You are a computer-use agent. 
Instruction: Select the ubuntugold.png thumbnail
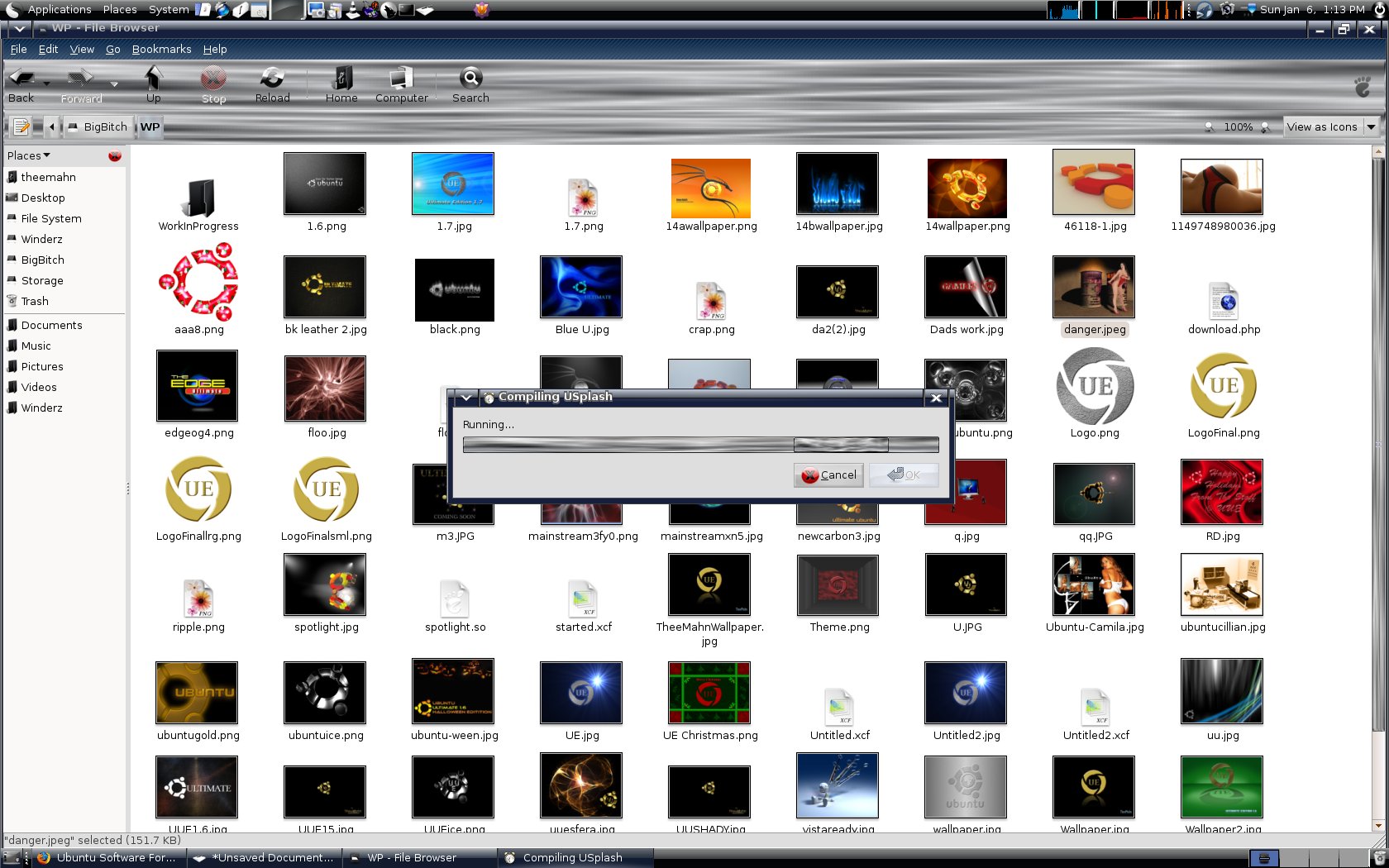[197, 693]
